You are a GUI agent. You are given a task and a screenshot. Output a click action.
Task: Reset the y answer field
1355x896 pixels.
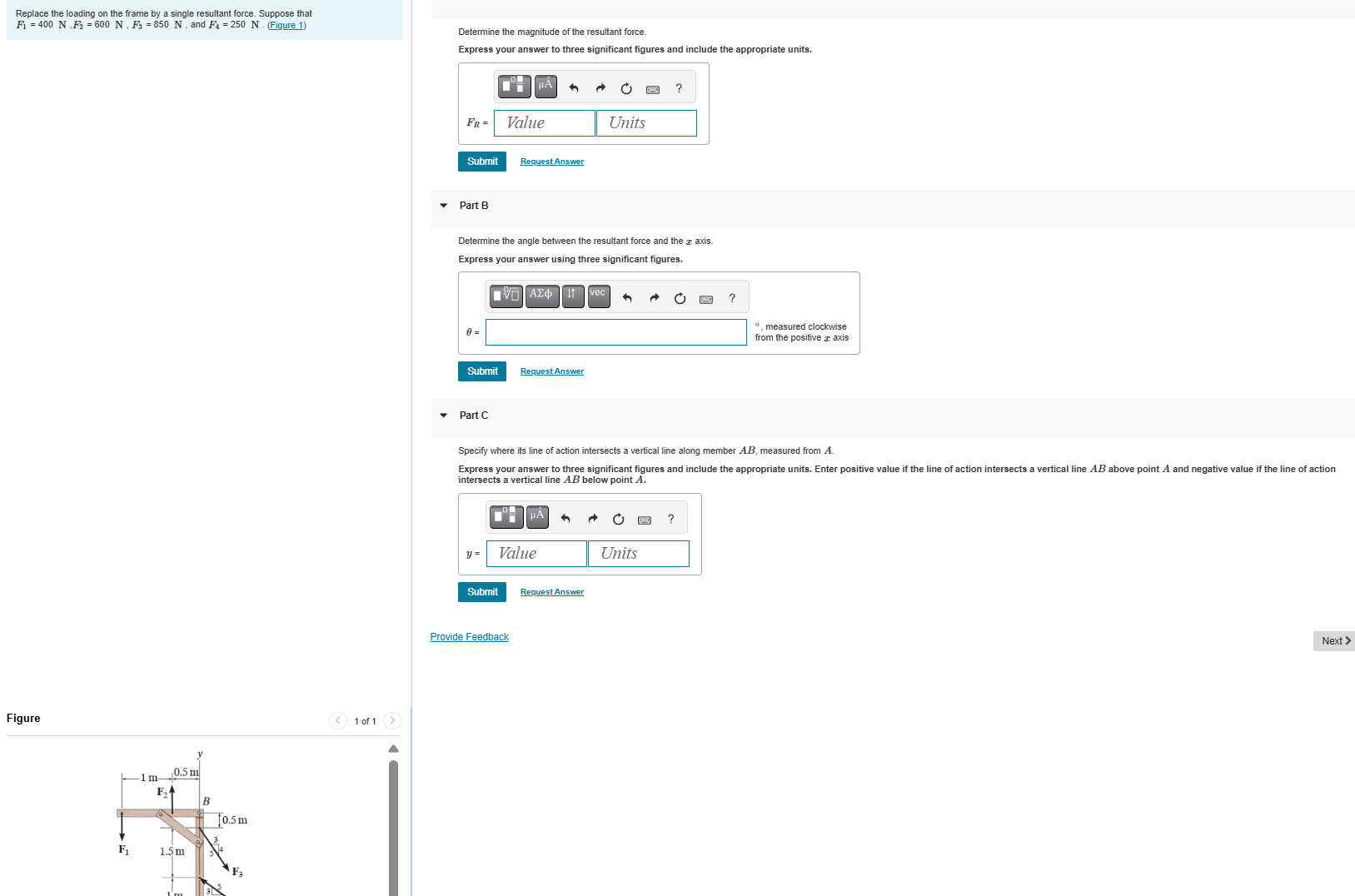tap(618, 519)
